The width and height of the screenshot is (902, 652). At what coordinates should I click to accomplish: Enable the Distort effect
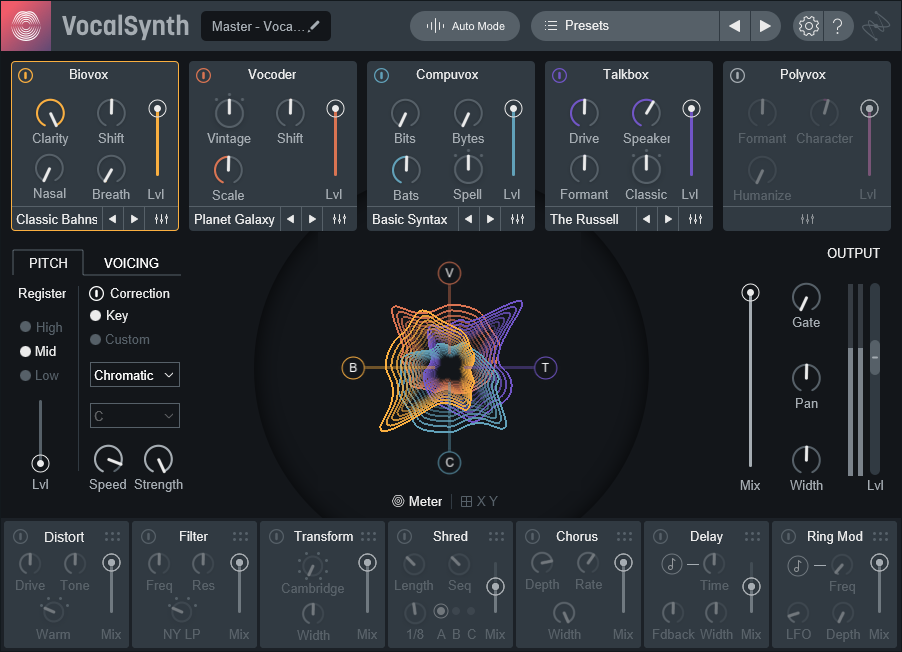click(21, 536)
